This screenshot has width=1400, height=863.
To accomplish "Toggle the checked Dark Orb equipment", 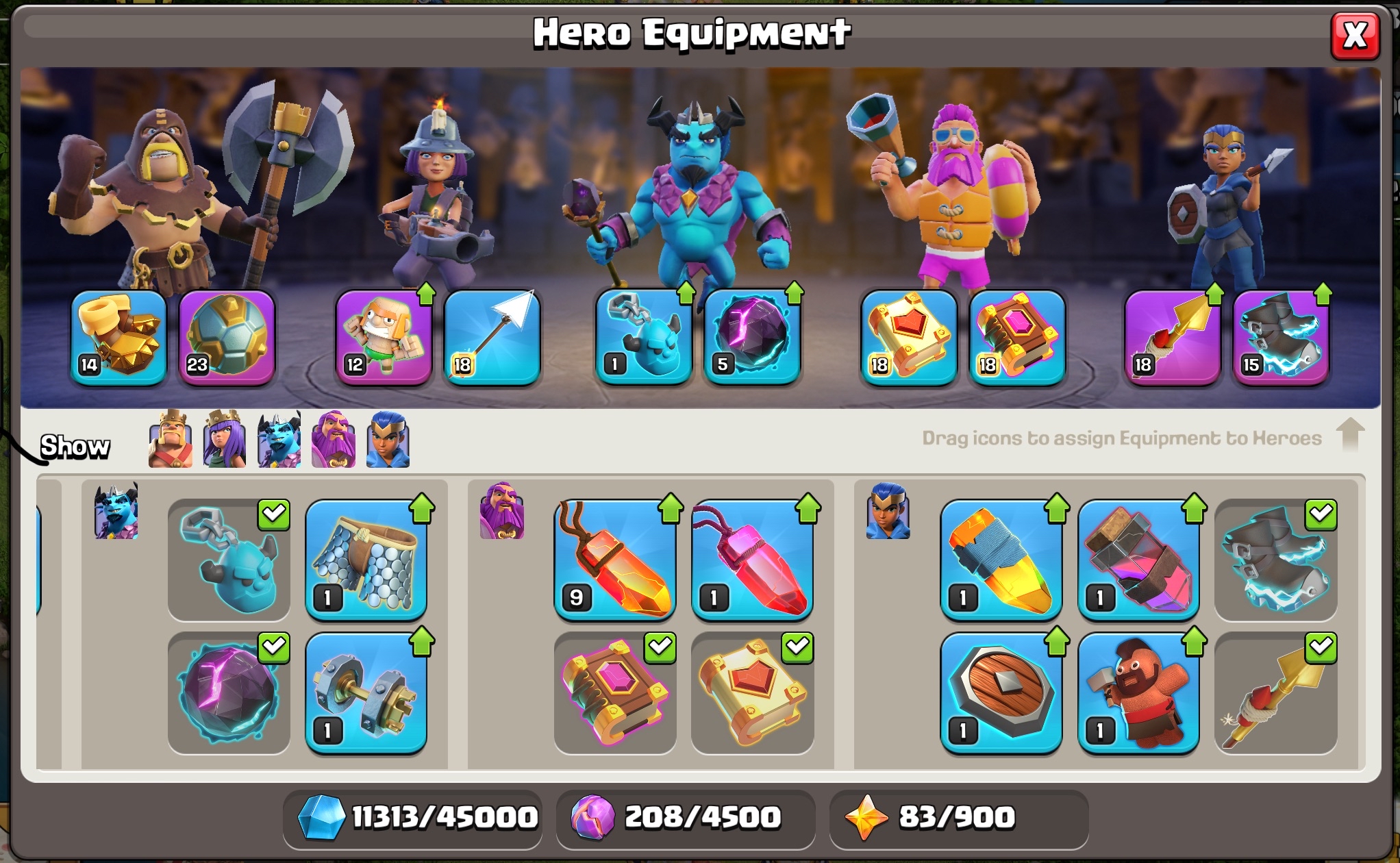I will click(229, 692).
